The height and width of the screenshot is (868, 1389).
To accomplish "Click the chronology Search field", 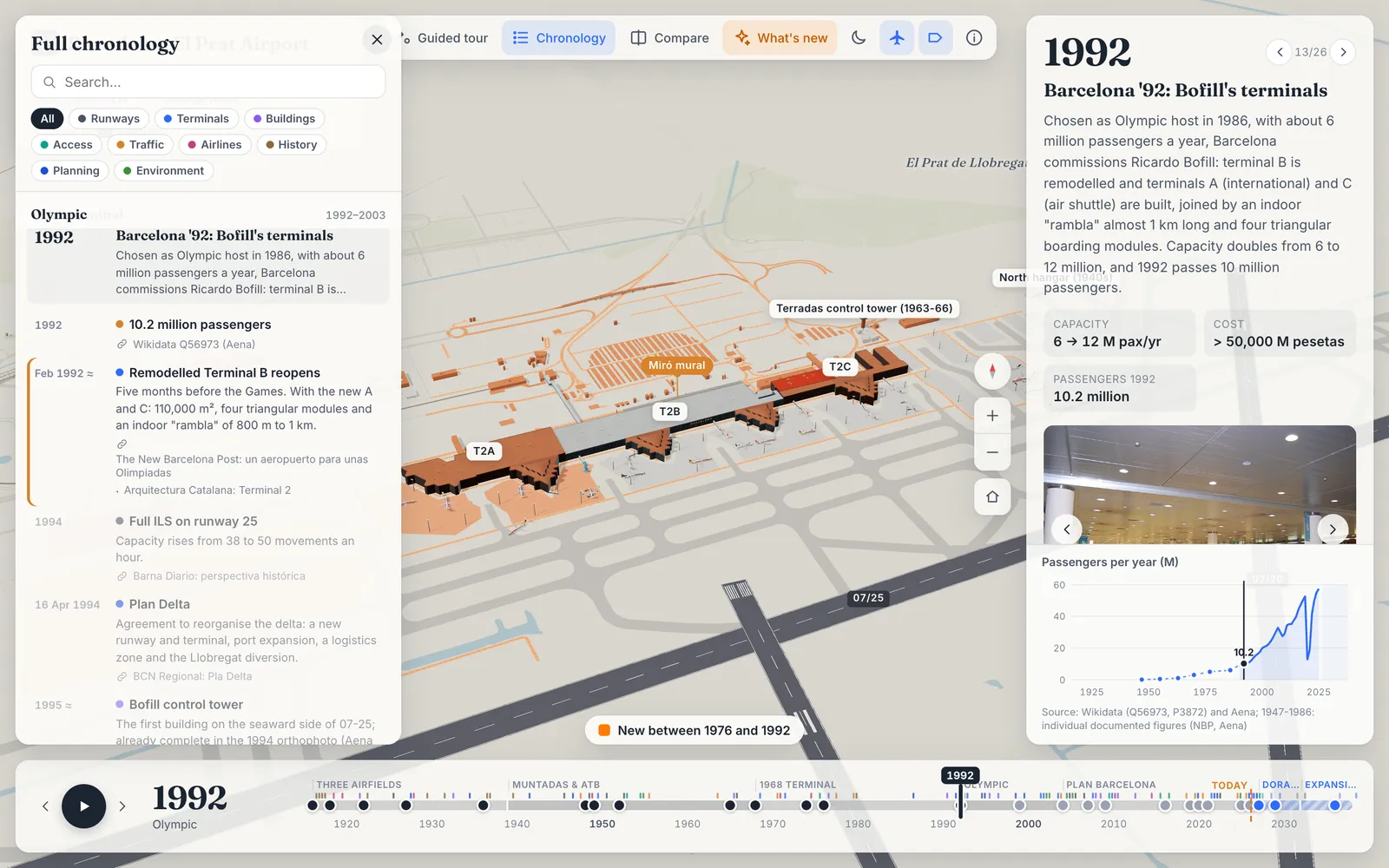I will point(208,82).
